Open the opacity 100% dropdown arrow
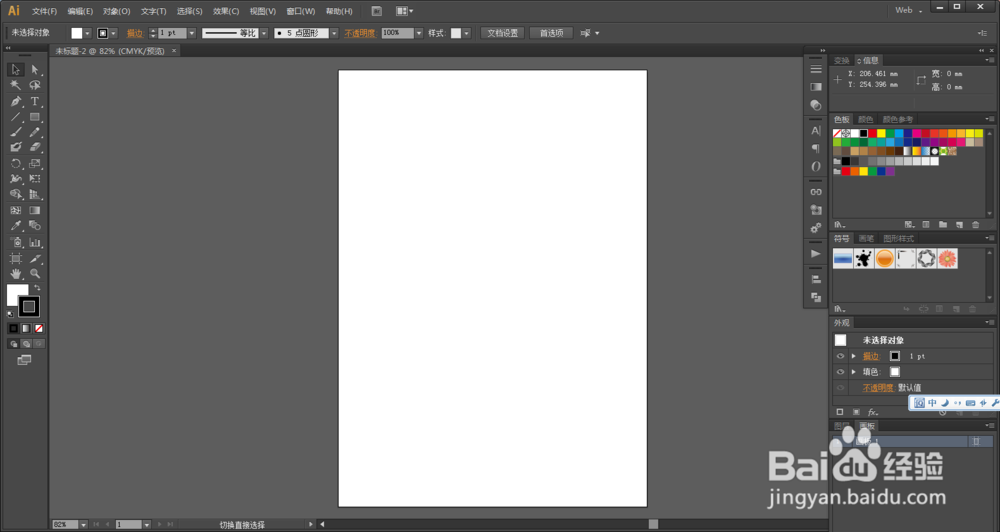 419,33
